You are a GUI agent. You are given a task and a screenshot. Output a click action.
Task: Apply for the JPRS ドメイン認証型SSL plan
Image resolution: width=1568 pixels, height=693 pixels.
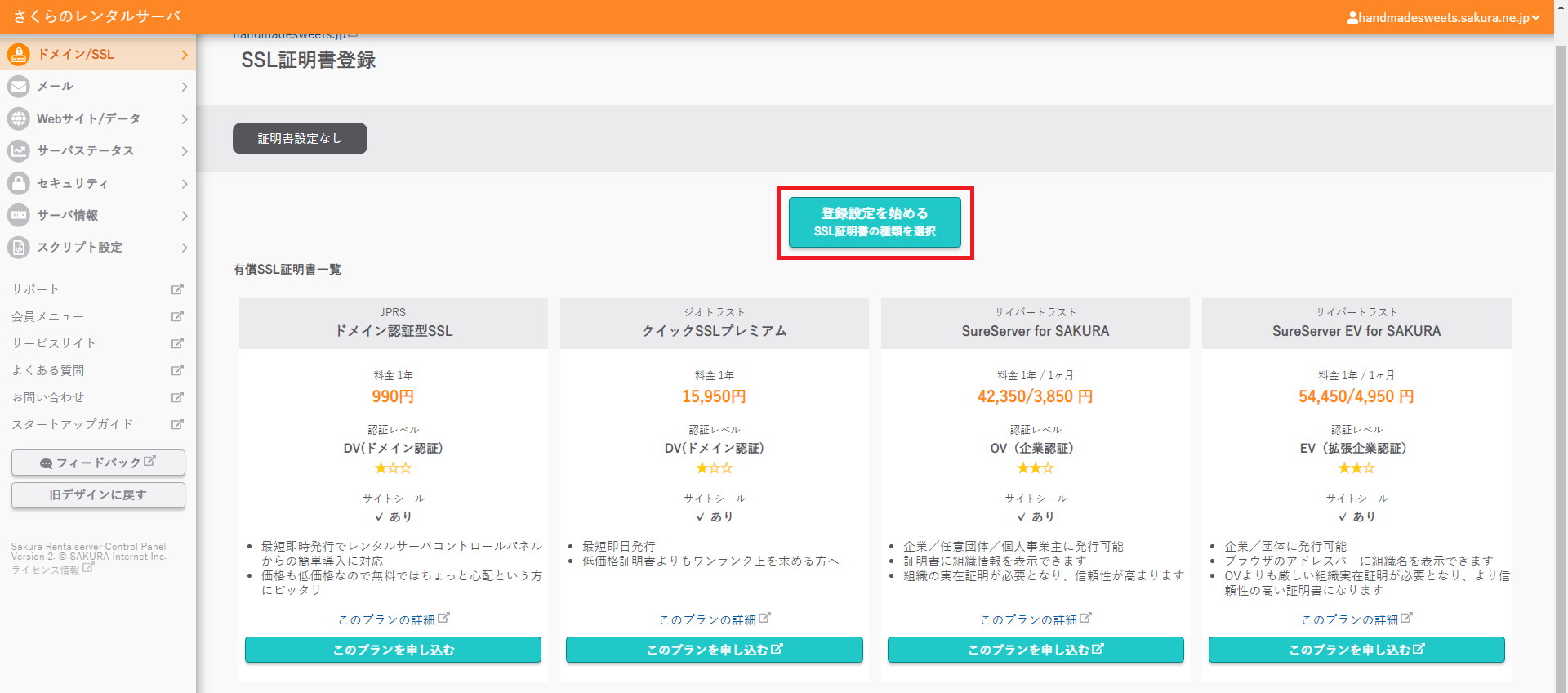pyautogui.click(x=393, y=650)
